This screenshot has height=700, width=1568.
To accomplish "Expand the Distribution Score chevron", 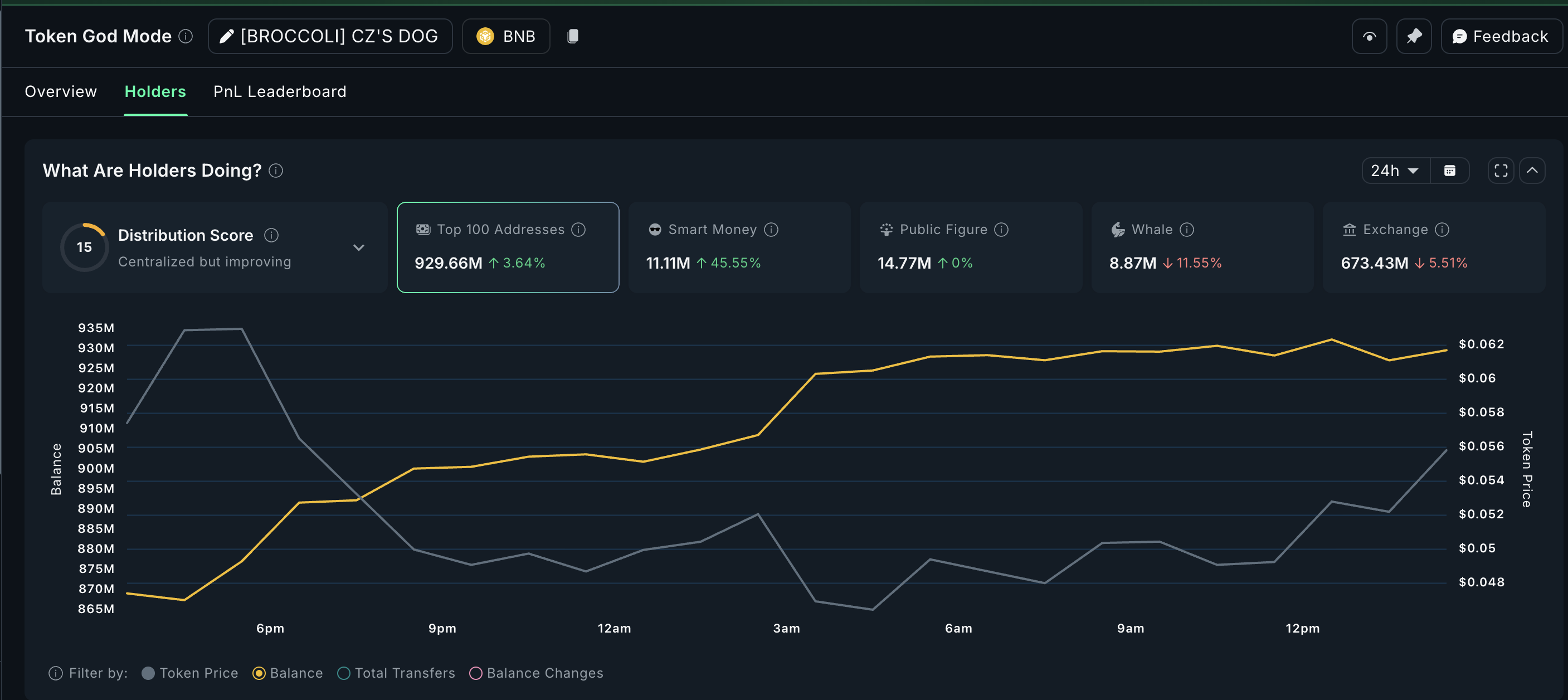I will (358, 248).
